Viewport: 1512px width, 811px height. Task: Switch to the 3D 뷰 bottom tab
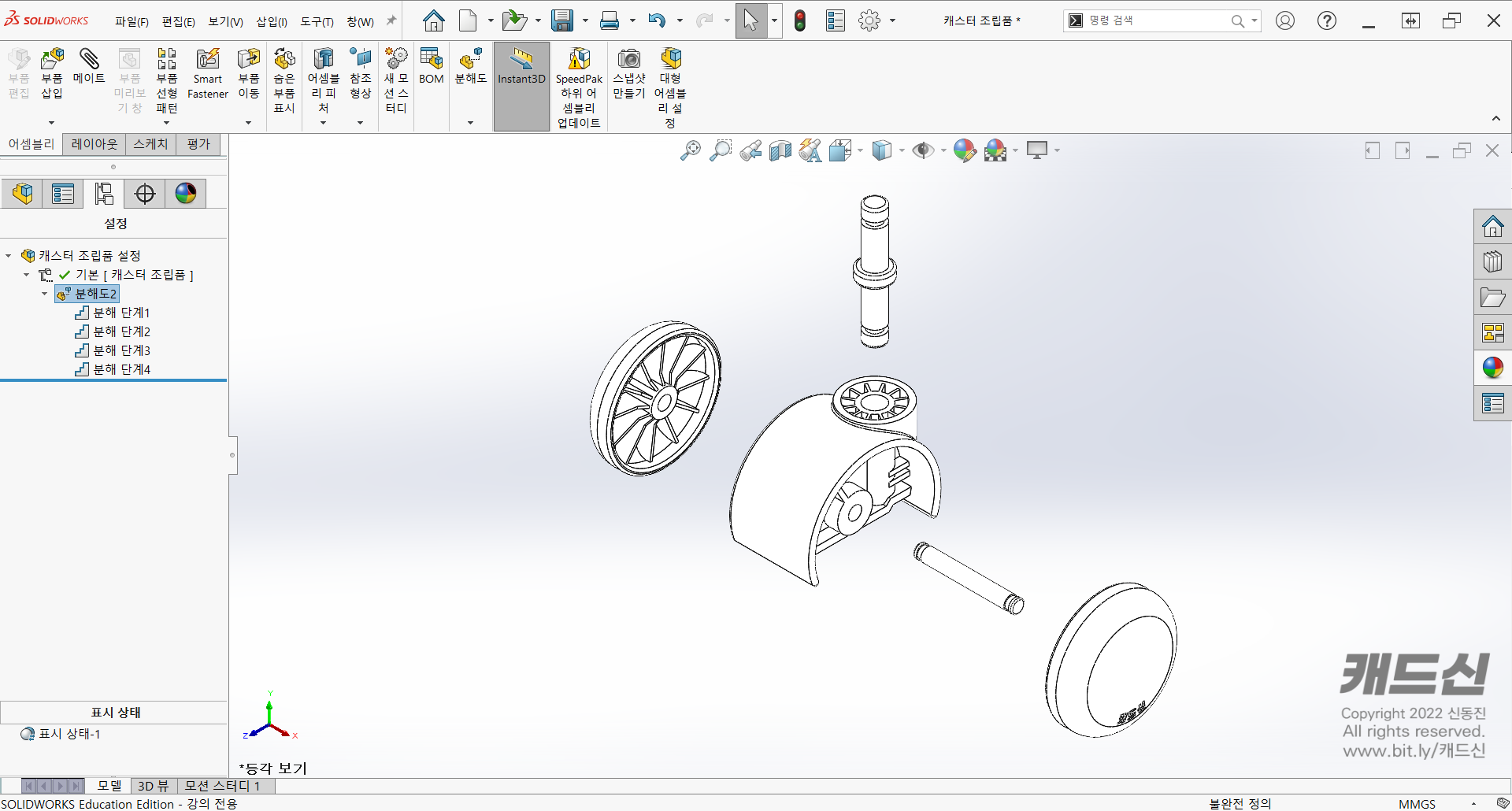tap(153, 786)
